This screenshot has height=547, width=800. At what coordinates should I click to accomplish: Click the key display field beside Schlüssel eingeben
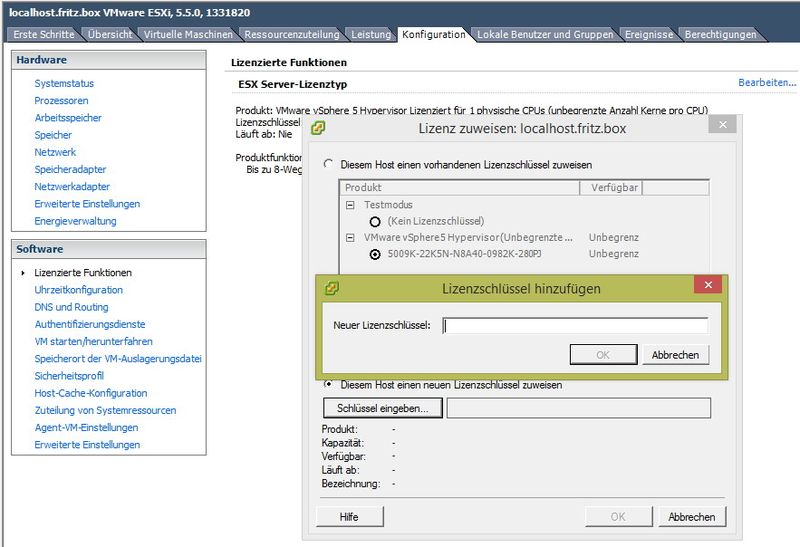(x=579, y=408)
